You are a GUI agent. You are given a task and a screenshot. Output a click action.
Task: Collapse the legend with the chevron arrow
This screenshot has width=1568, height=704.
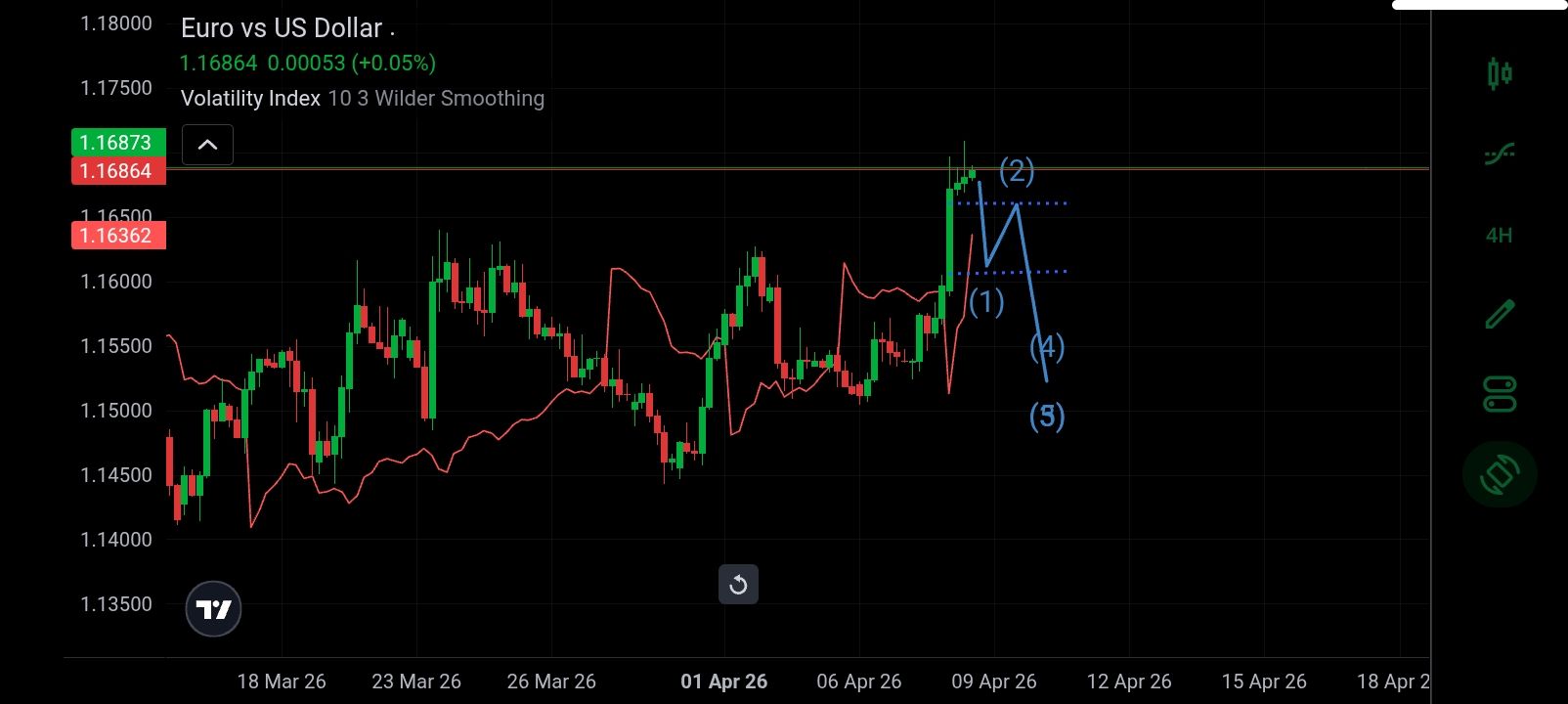[207, 145]
